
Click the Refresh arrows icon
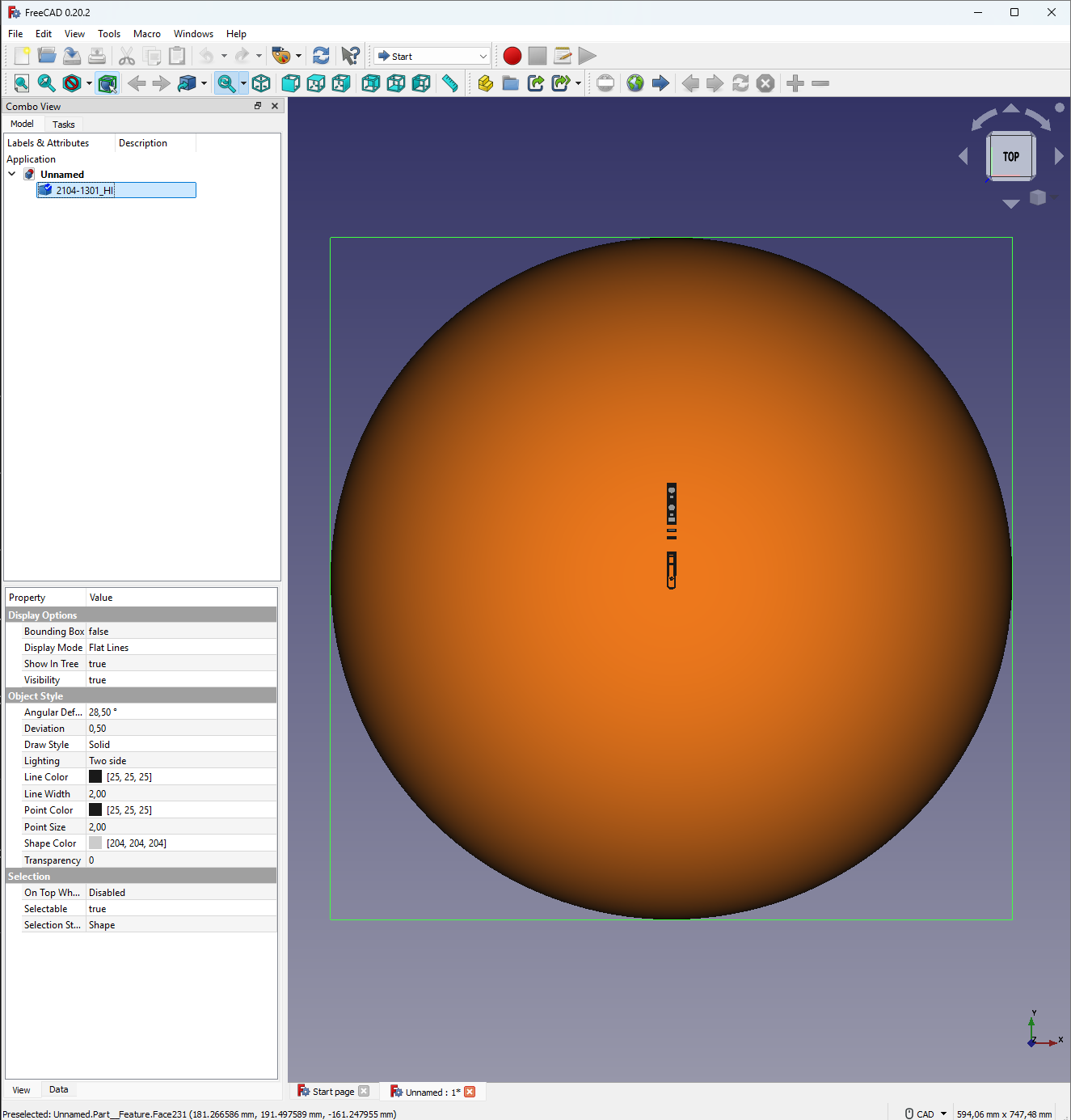click(321, 56)
